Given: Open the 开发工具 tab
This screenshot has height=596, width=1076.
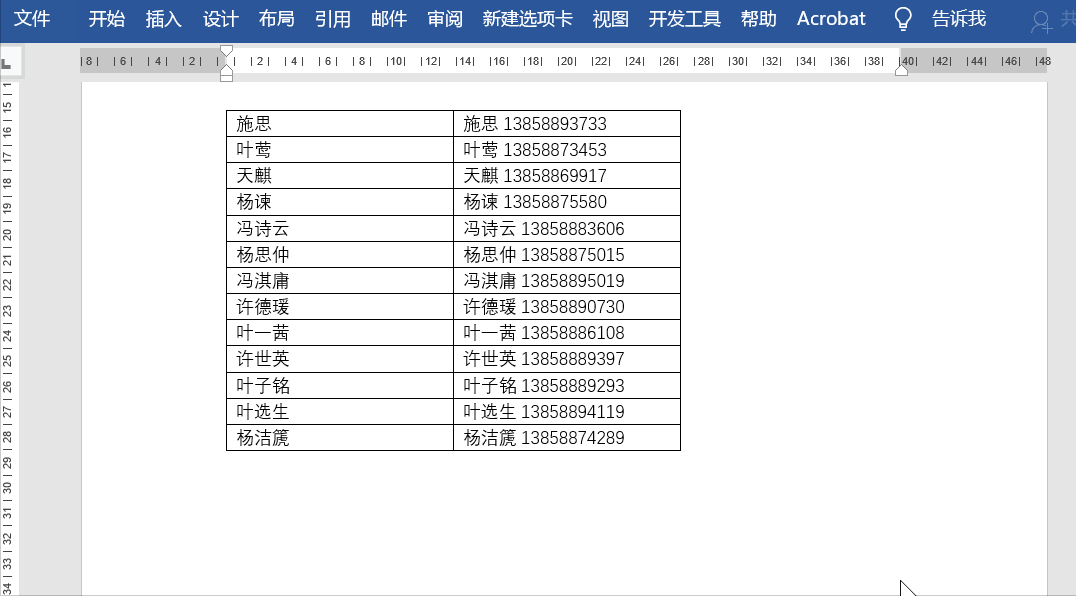Looking at the screenshot, I should (x=684, y=18).
